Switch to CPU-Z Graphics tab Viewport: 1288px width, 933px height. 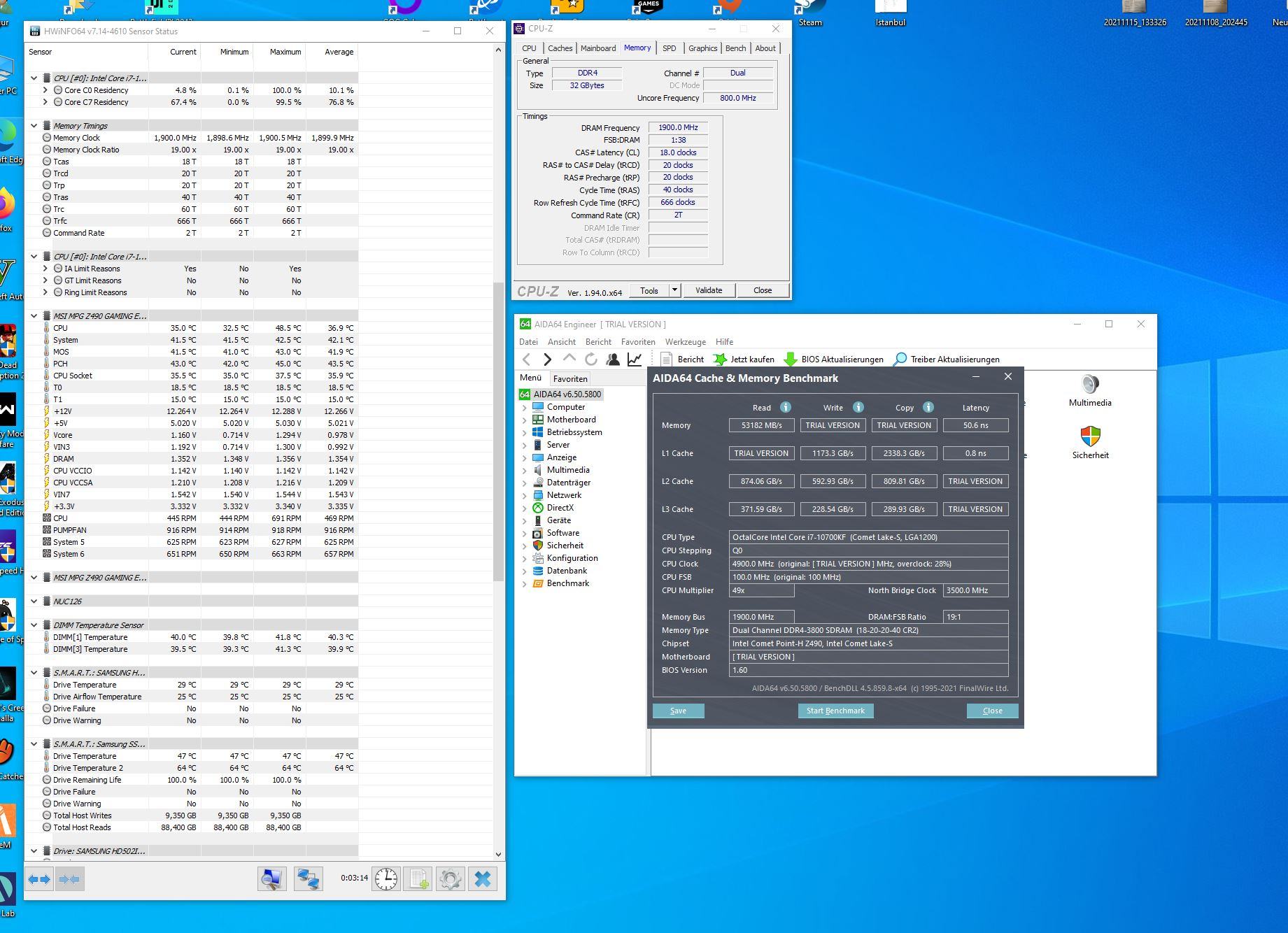point(702,48)
